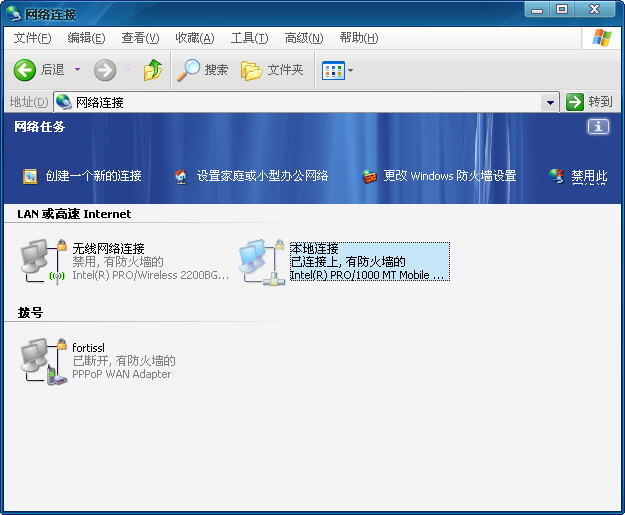Open the 高级(N) menu
Screen dimensions: 625x515
pyautogui.click(x=304, y=38)
